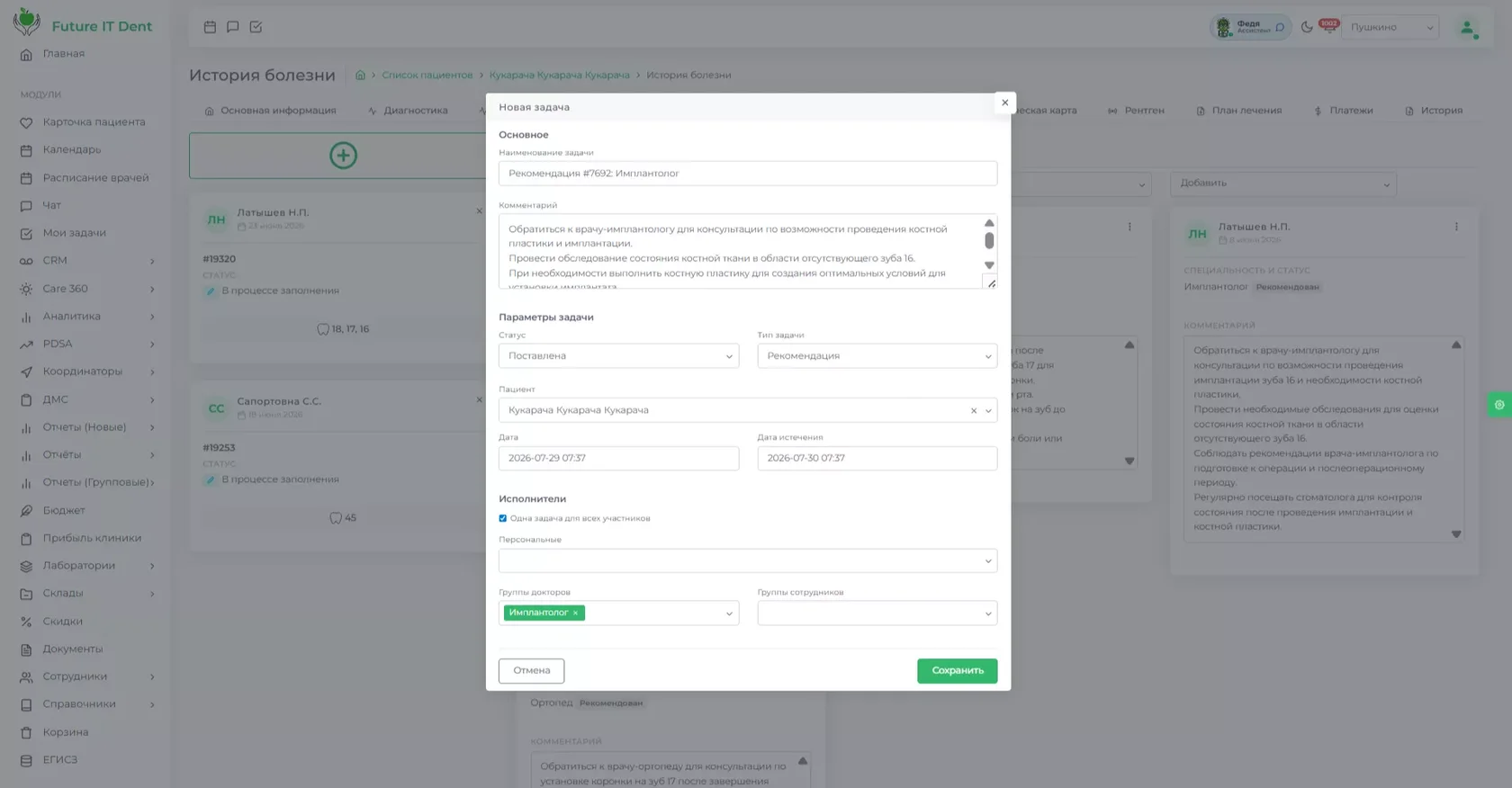
Task: Click the green plus add record icon
Action: pyautogui.click(x=343, y=156)
